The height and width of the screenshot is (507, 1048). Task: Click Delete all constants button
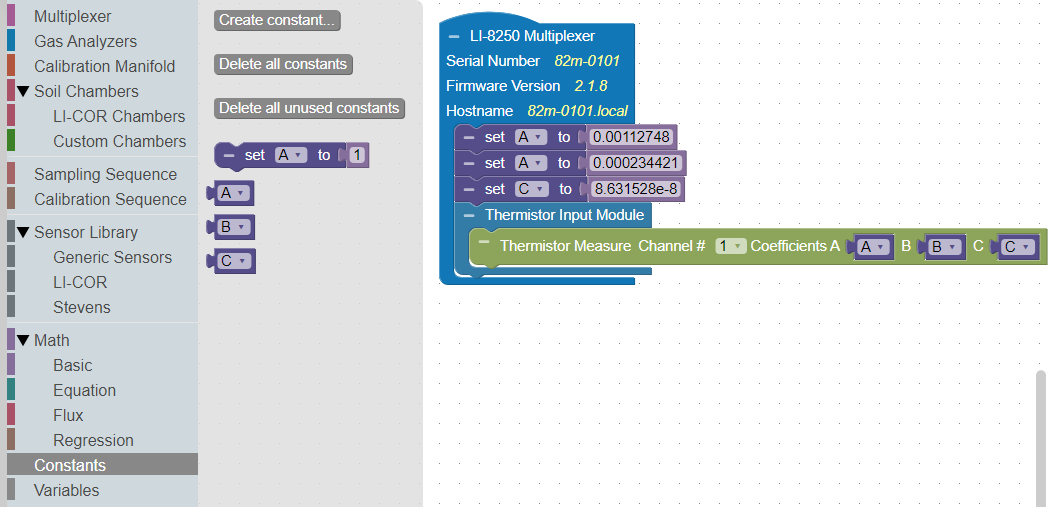(x=283, y=64)
